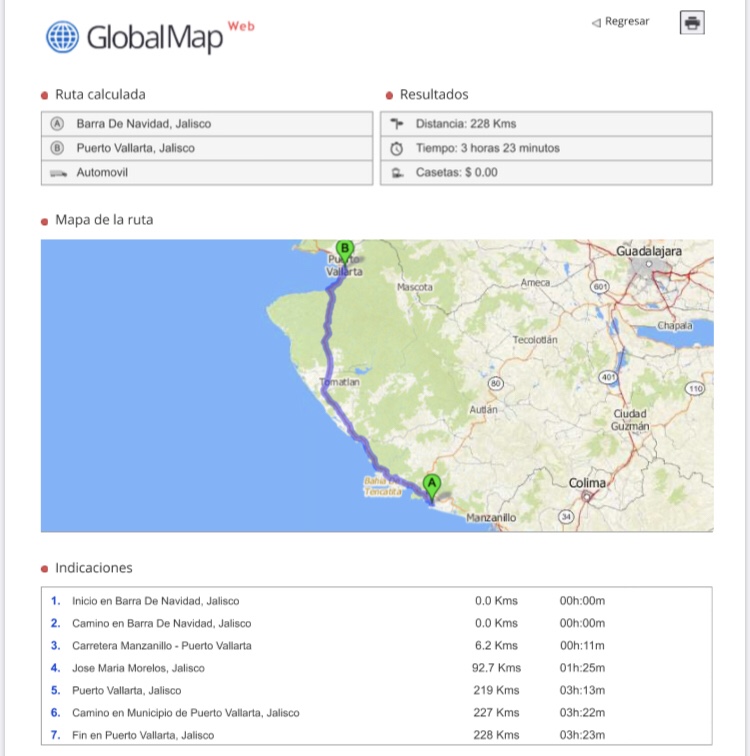Click step 6 Camino en Municipio de Puerto Vallarta

pyautogui.click(x=185, y=713)
